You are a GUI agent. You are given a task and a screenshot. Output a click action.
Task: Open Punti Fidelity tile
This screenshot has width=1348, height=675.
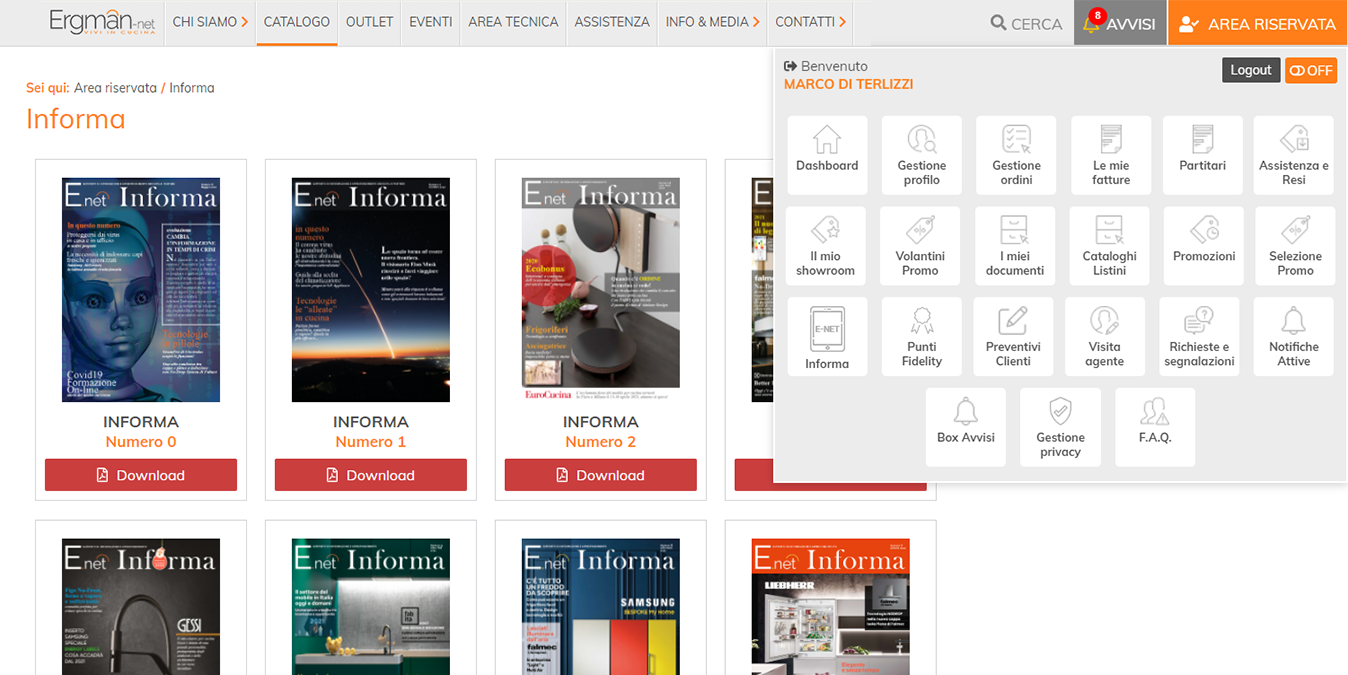click(921, 336)
